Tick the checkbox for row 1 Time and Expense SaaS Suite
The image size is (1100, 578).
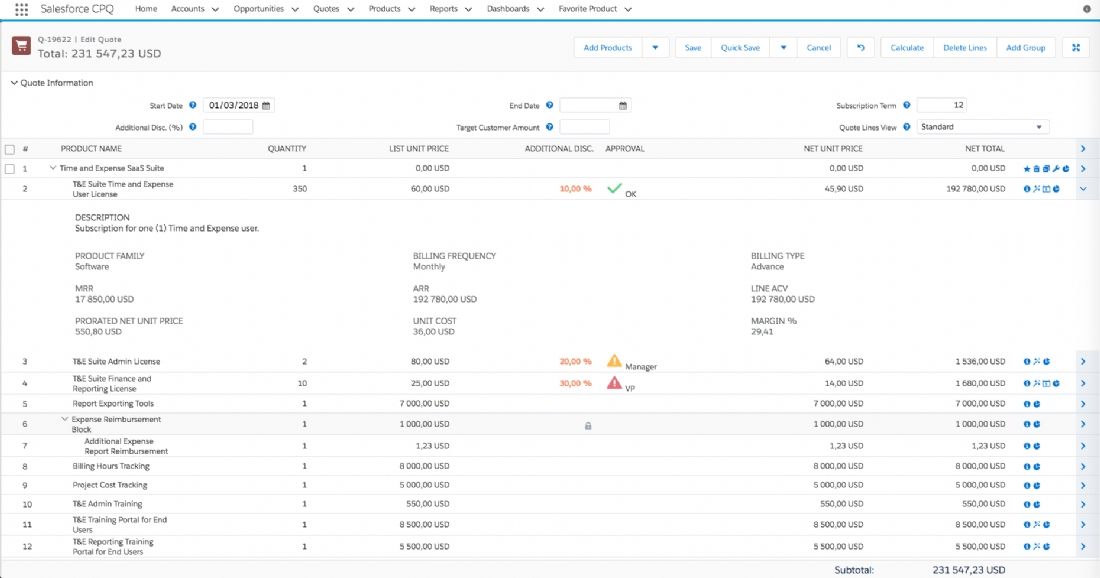(x=10, y=169)
